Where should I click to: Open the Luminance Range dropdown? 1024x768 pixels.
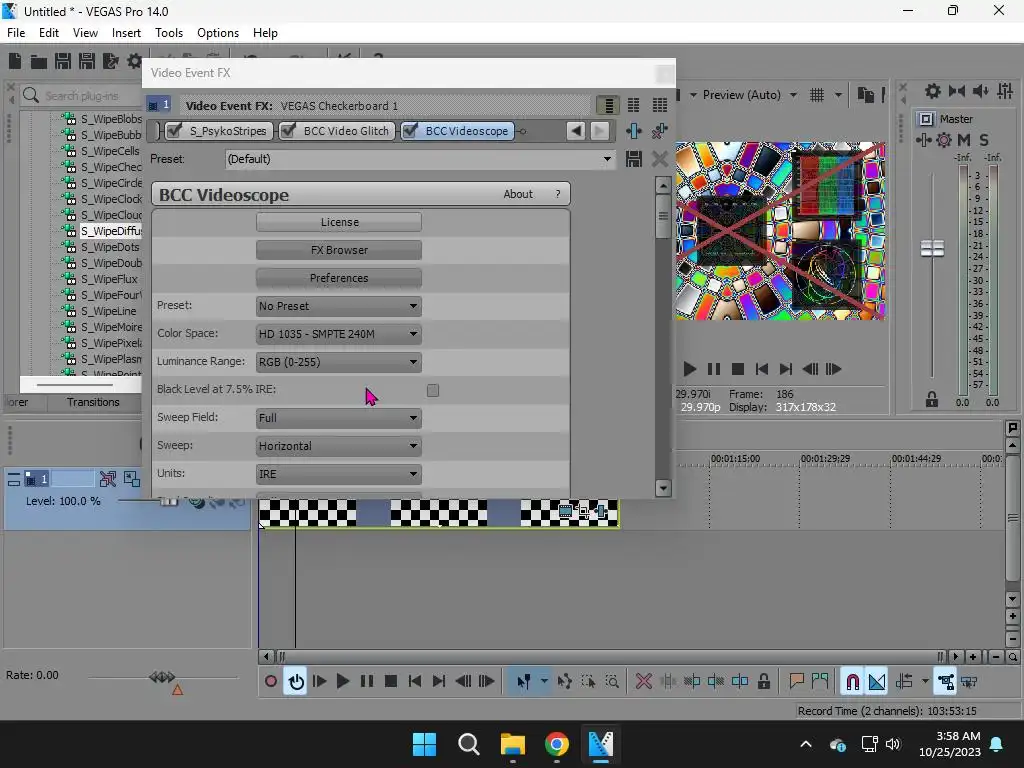[x=338, y=362]
